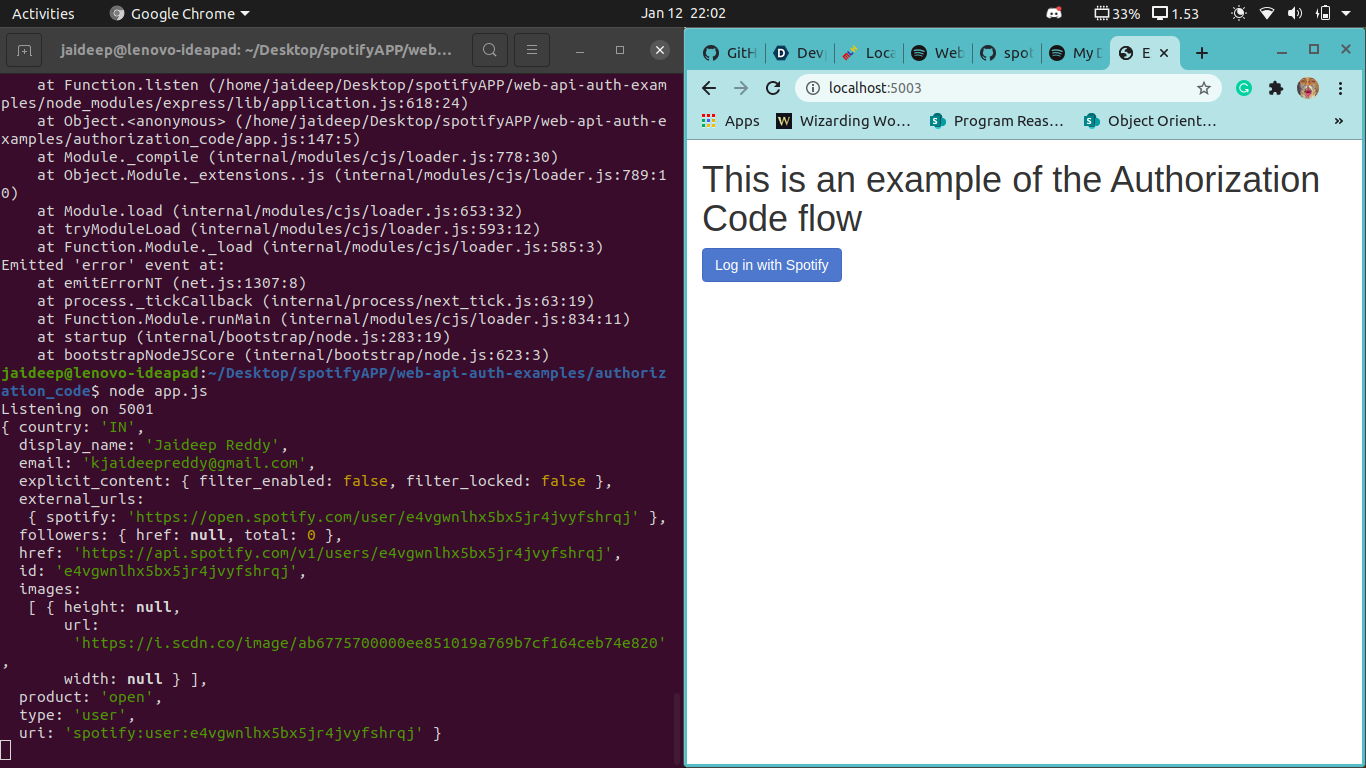Click the terminal vertical scrollbar
Image resolution: width=1366 pixels, height=768 pixels.
click(676, 728)
